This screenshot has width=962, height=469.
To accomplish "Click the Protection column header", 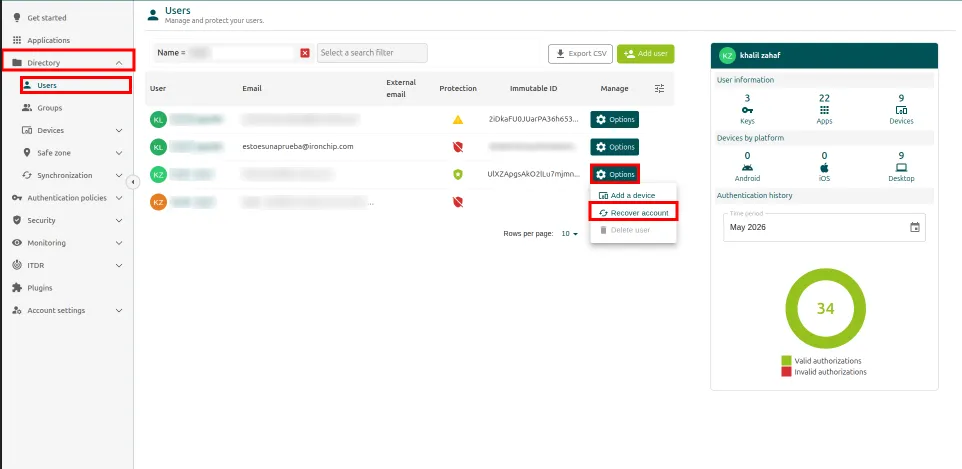I will tap(458, 88).
